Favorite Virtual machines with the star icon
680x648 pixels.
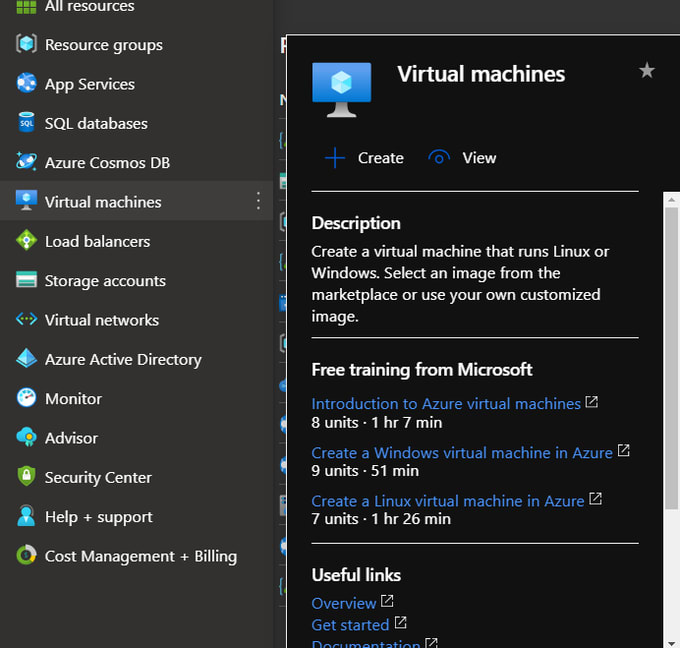pos(647,70)
